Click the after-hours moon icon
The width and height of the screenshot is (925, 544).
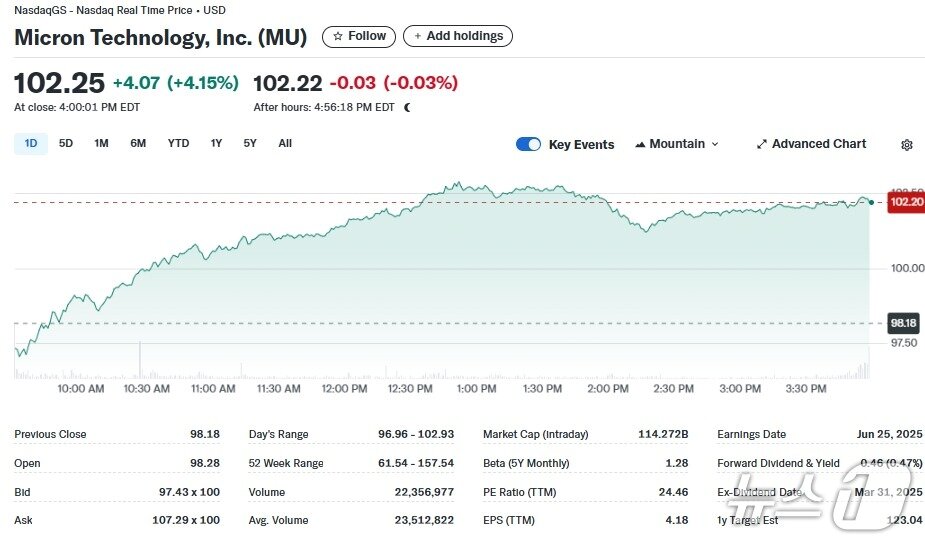click(407, 107)
